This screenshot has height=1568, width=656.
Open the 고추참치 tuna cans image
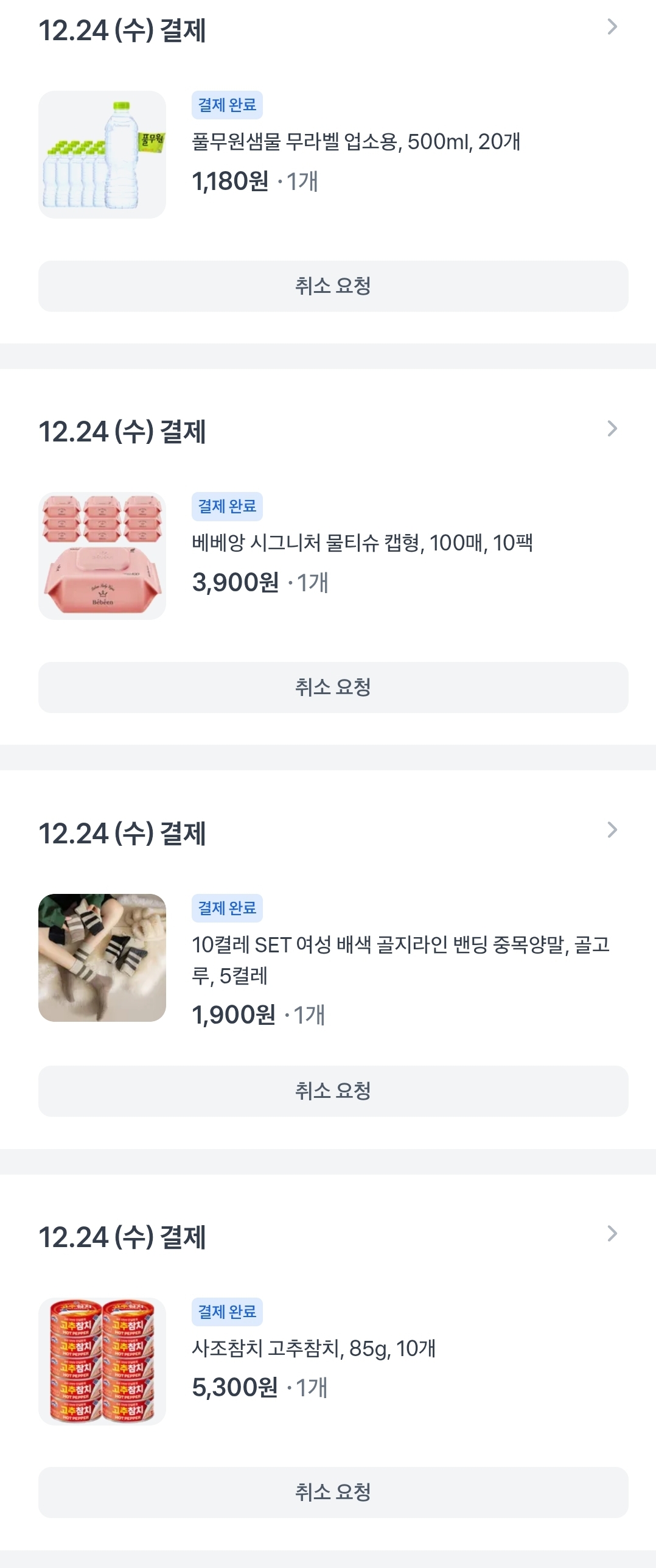coord(102,1361)
